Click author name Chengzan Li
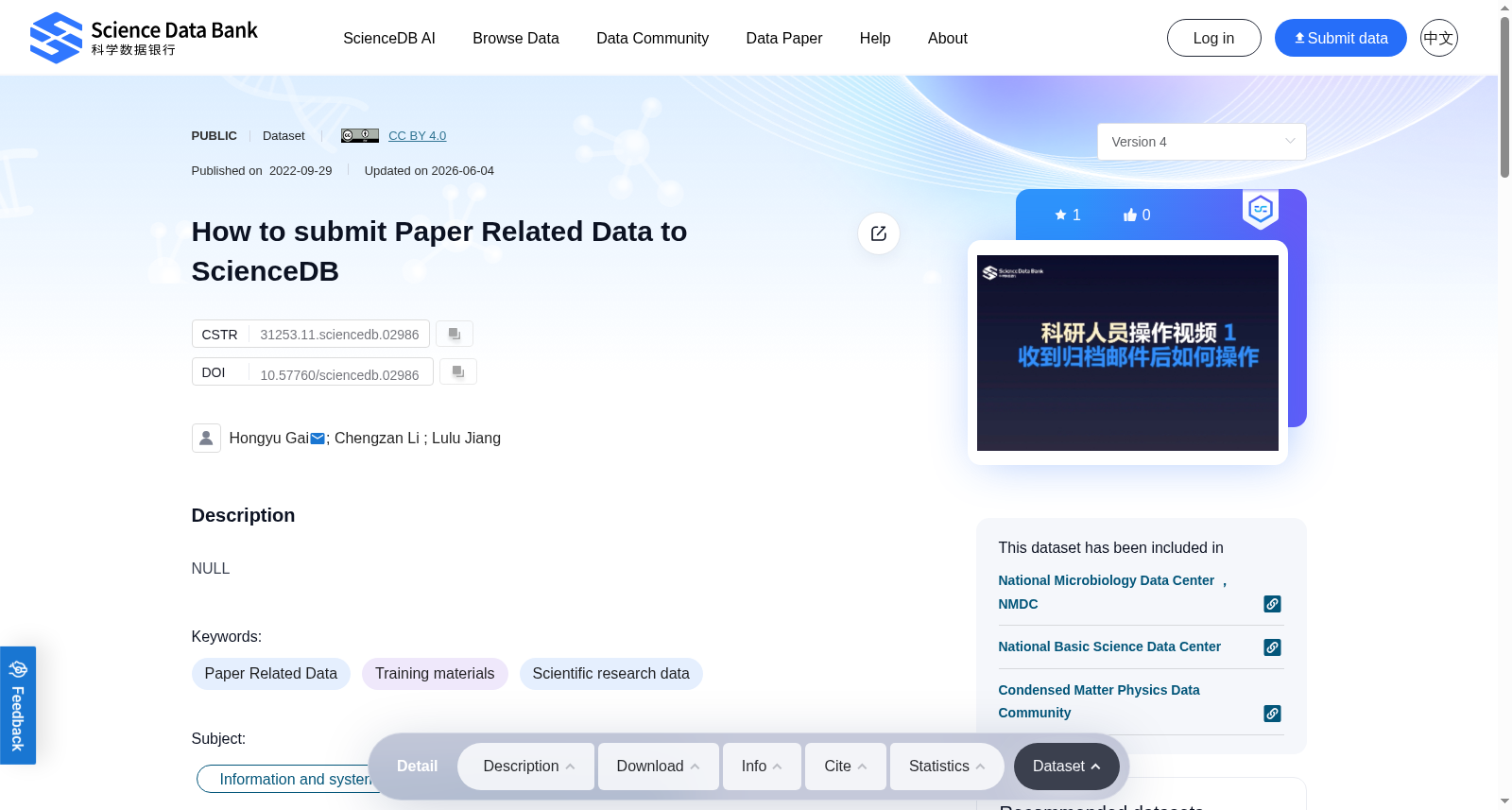Screen dimensions: 1512x810 click(x=377, y=439)
